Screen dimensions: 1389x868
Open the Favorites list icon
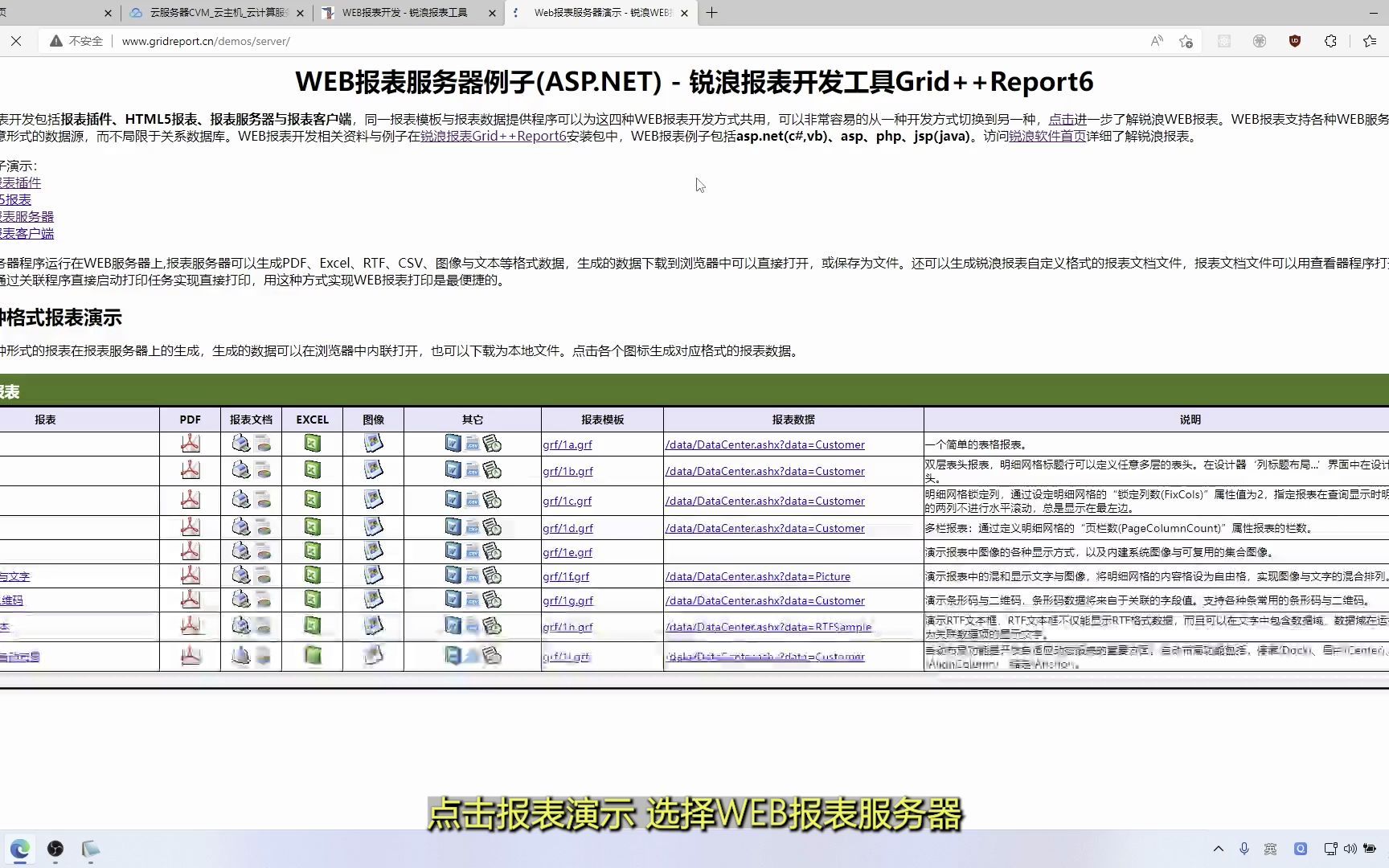click(x=1370, y=41)
